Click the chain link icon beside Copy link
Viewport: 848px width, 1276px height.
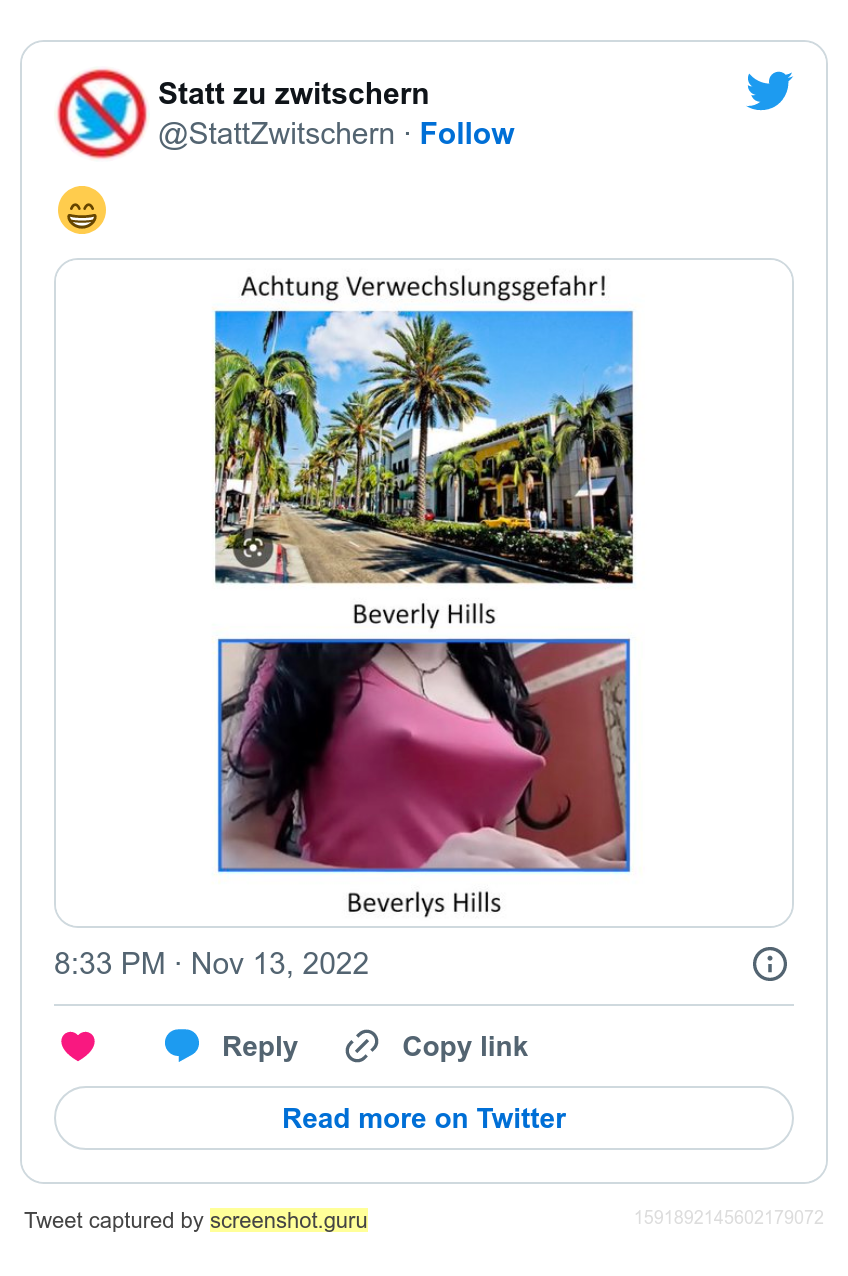(361, 1047)
